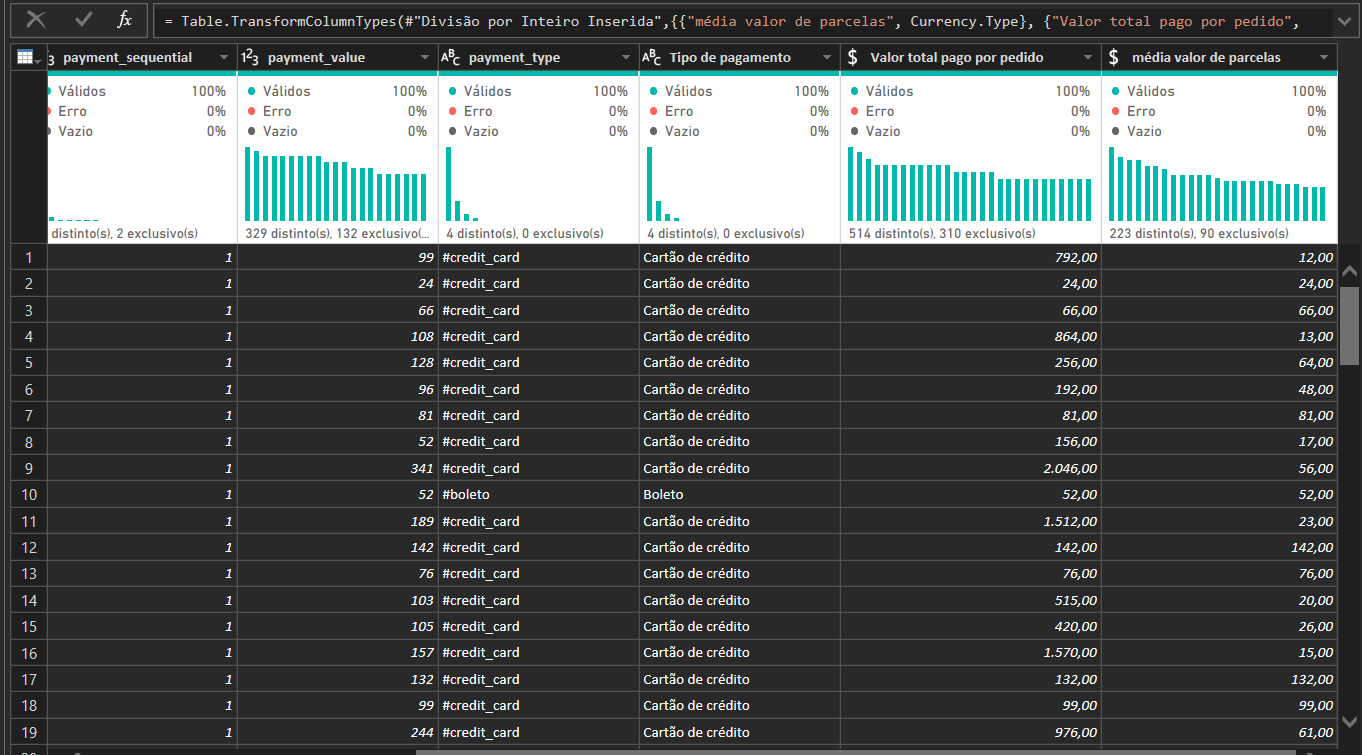The image size is (1362, 755).
Task: Open the Tipo de pagamento filter dropdown
Action: click(827, 58)
